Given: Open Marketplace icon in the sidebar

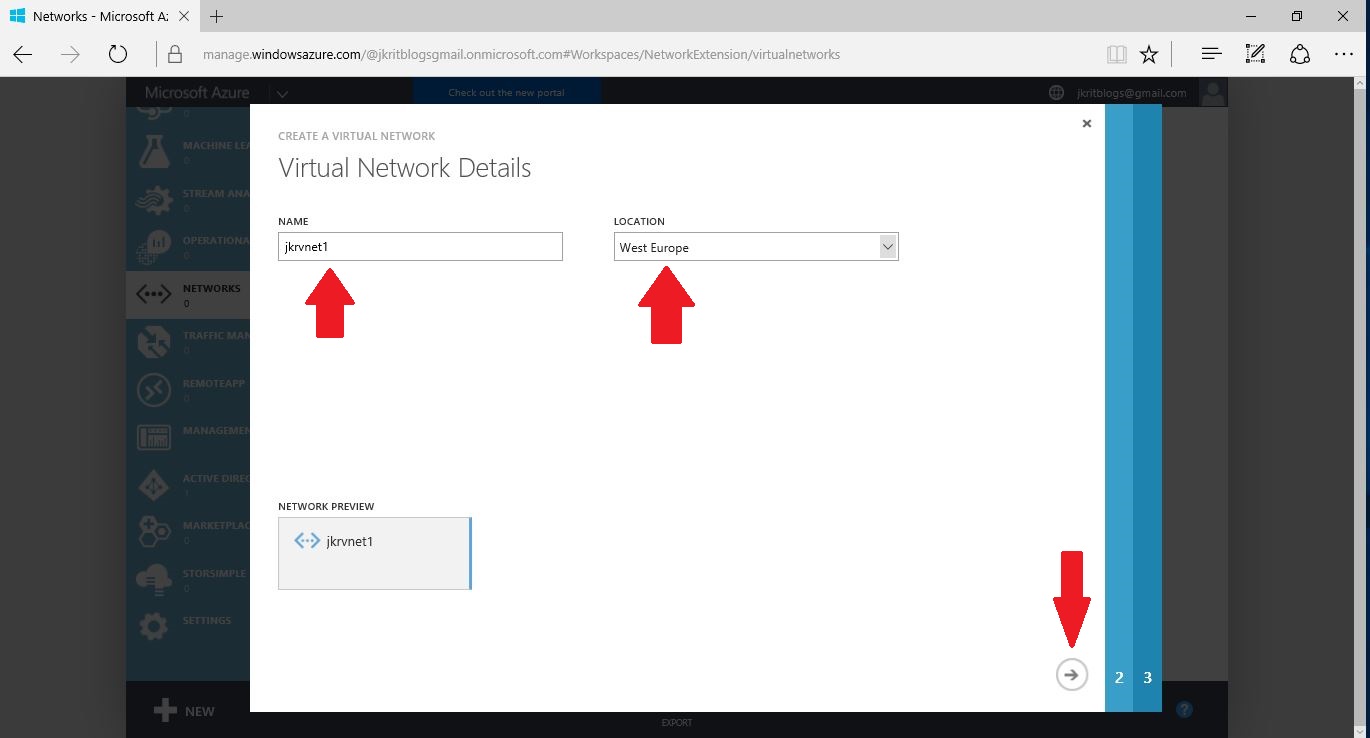Looking at the screenshot, I should tap(153, 533).
